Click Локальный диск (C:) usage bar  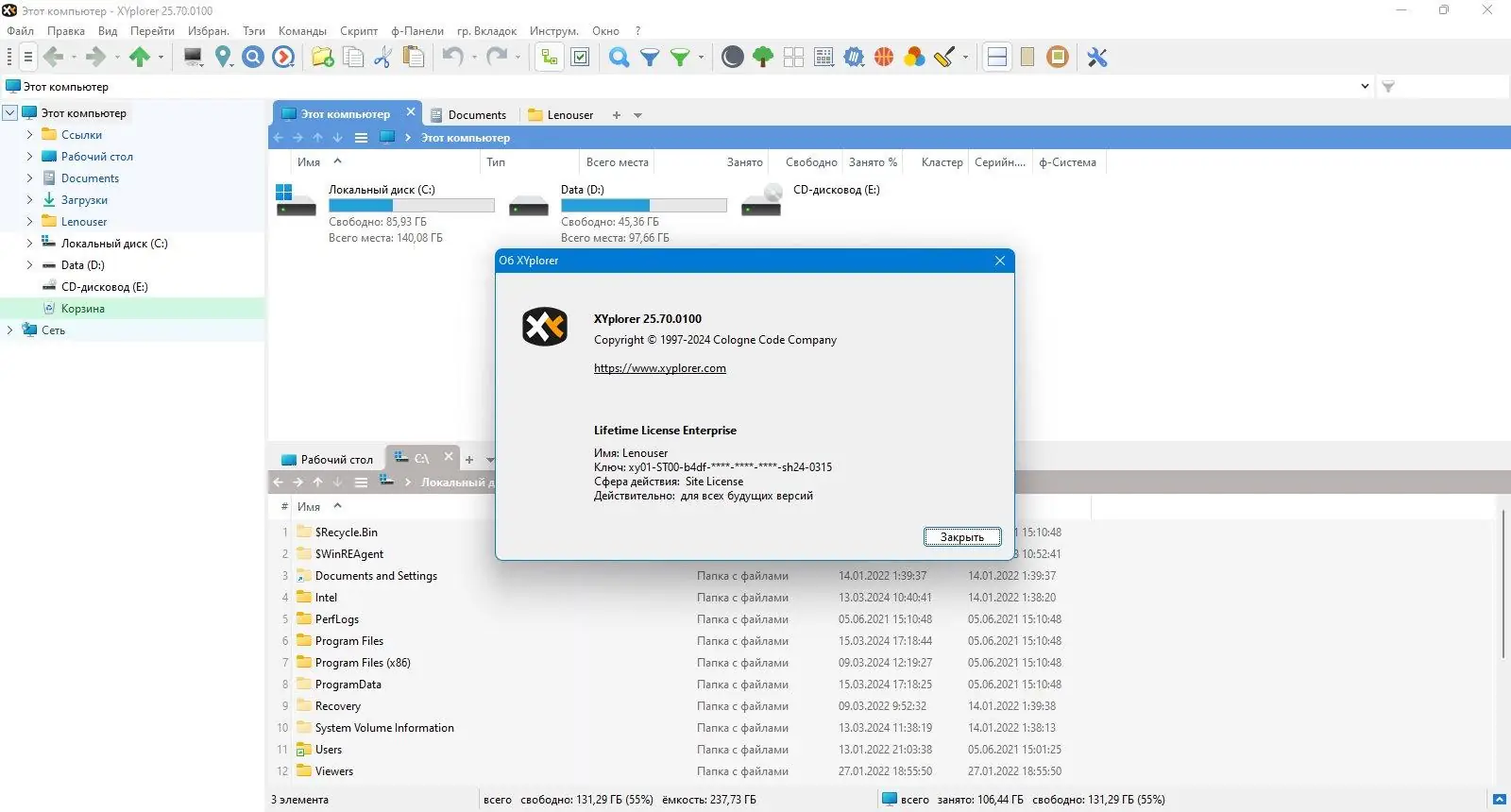(412, 206)
